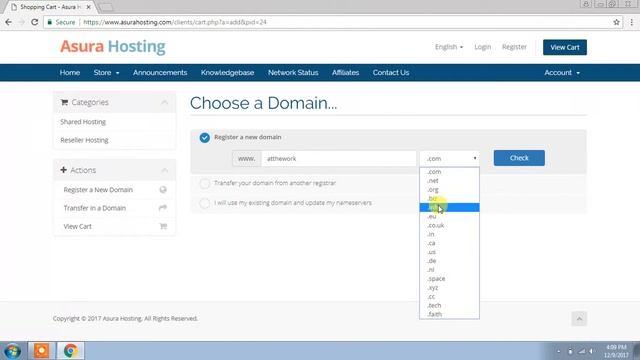Choose .space in the extension list
Viewport: 640px width, 360px height.
click(449, 279)
